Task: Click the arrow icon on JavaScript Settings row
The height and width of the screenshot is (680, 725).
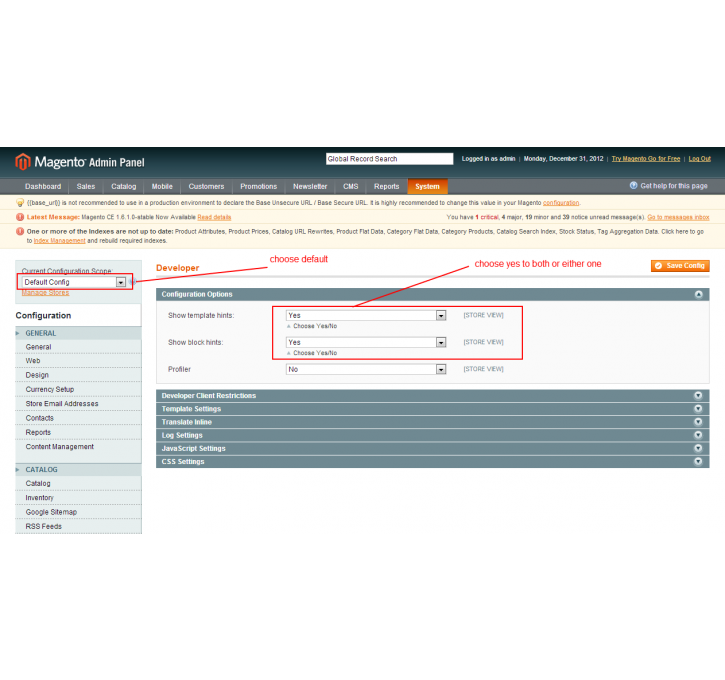Action: point(698,449)
